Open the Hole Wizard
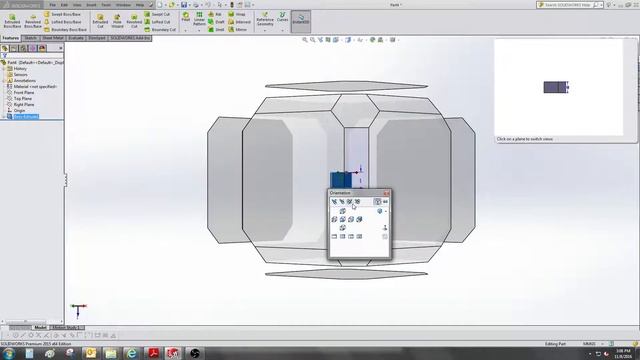The width and height of the screenshot is (640, 360). (117, 21)
